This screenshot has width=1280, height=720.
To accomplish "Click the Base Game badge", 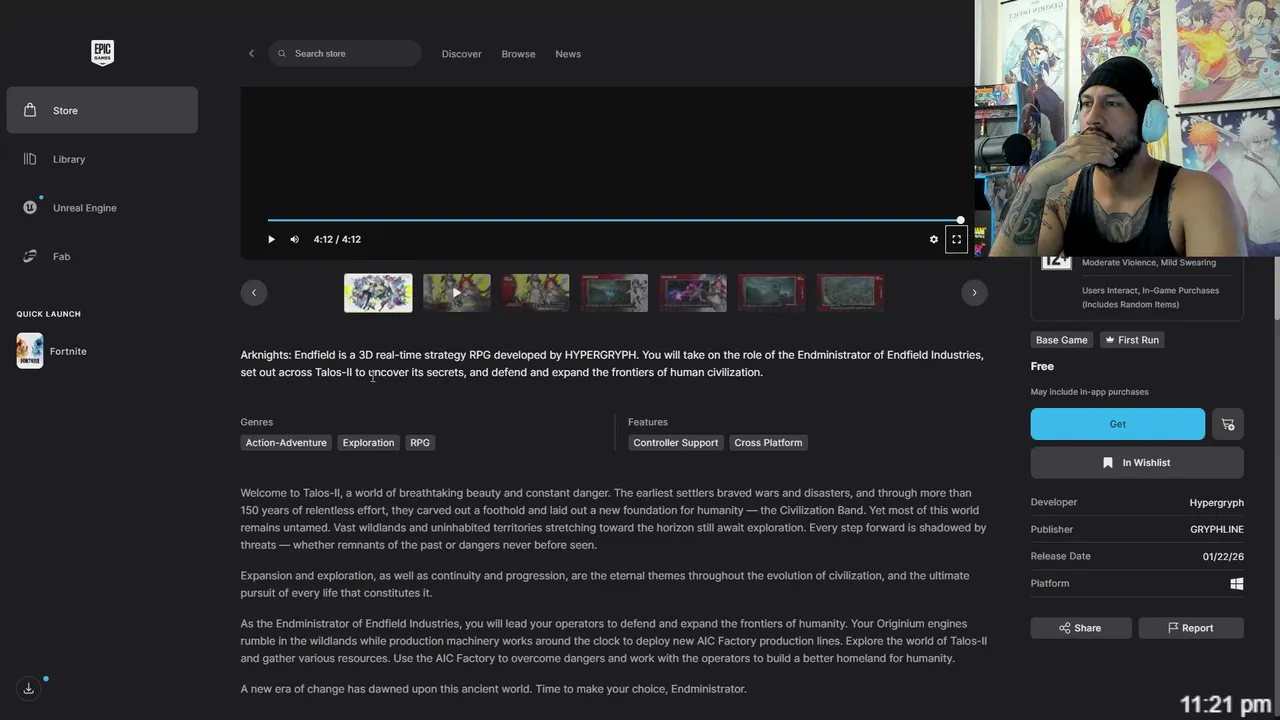I will coord(1062,340).
